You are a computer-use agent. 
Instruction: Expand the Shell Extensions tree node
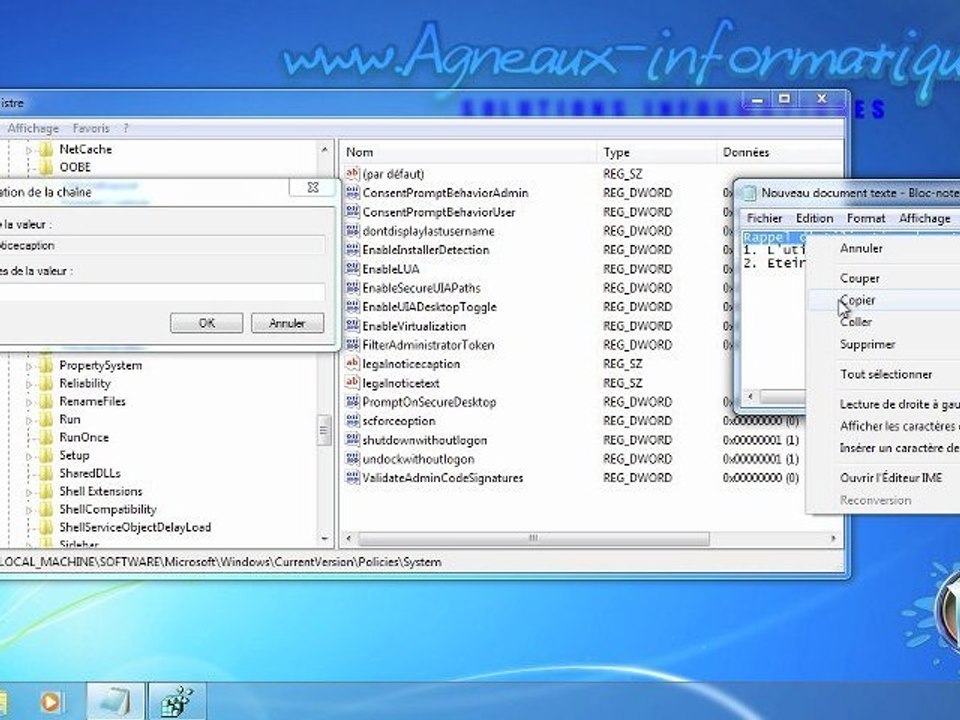point(28,492)
